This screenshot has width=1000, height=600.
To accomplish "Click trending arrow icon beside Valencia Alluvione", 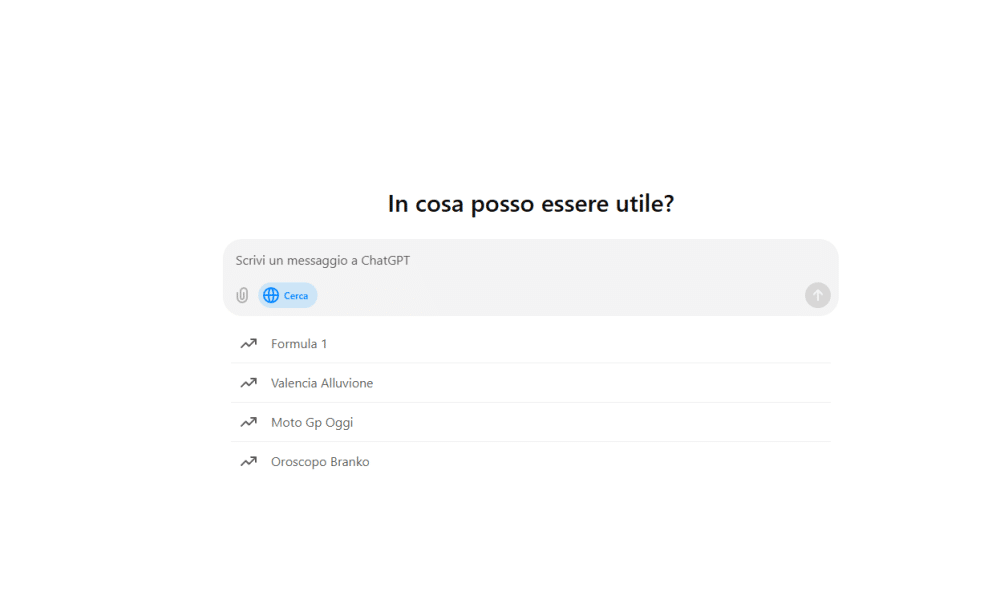I will coord(249,383).
